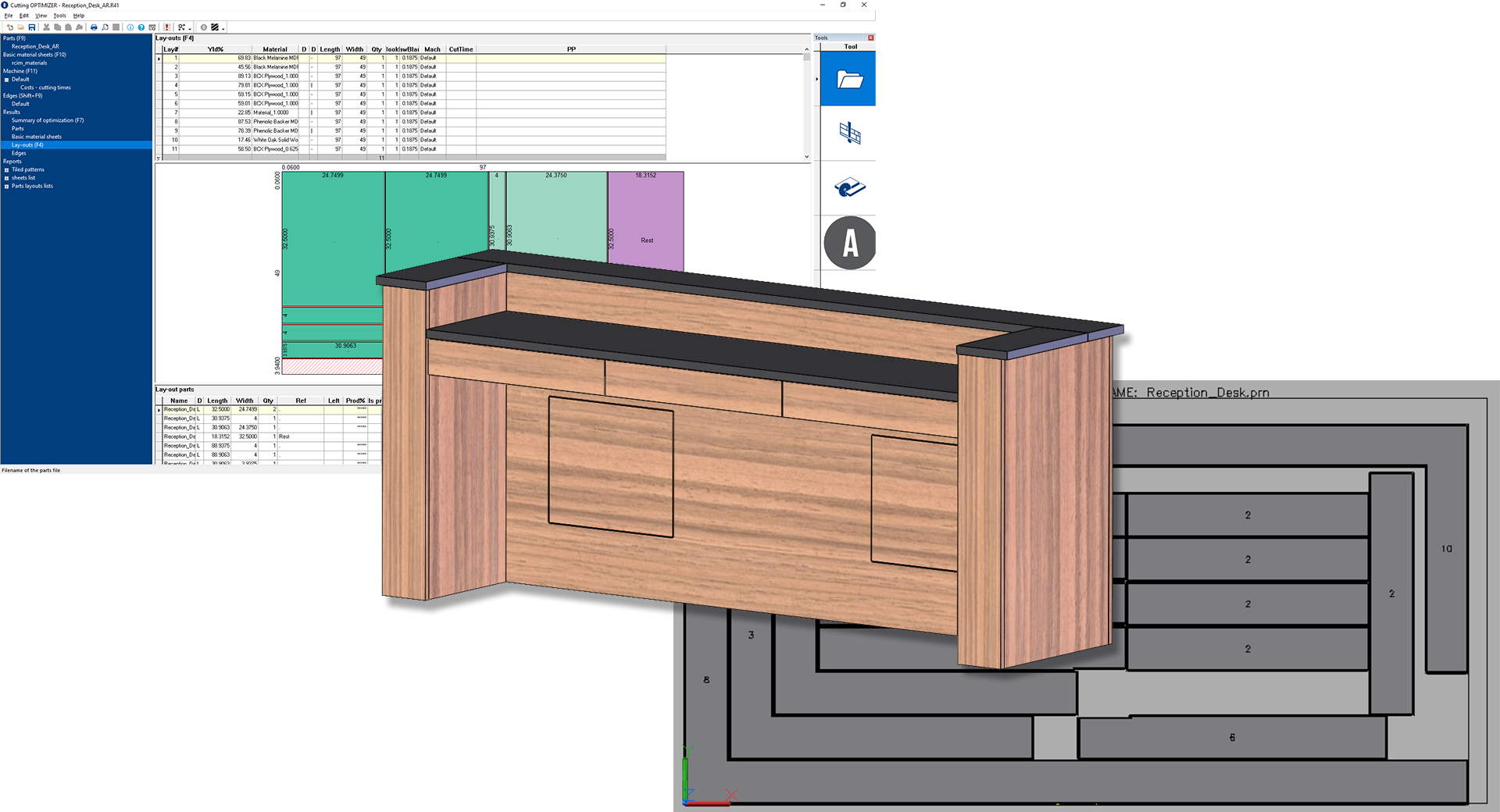Screen dimensions: 1500x812
Task: Click the purple Rest piece in layout
Action: pos(646,218)
